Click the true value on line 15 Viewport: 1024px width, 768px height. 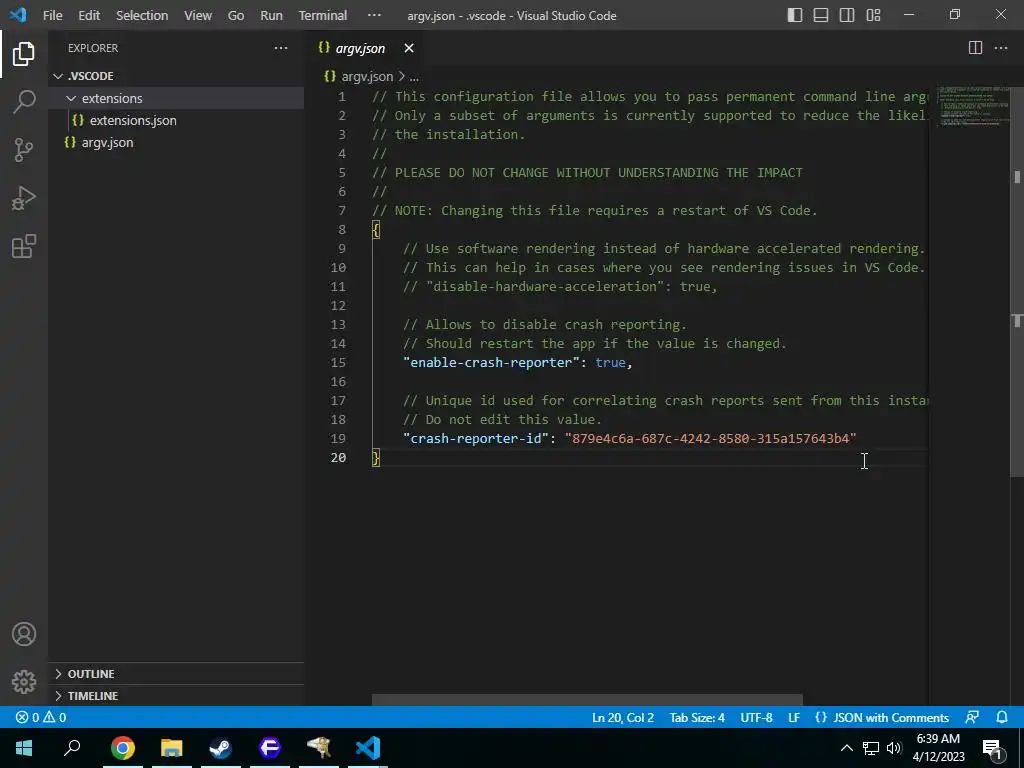click(x=610, y=362)
